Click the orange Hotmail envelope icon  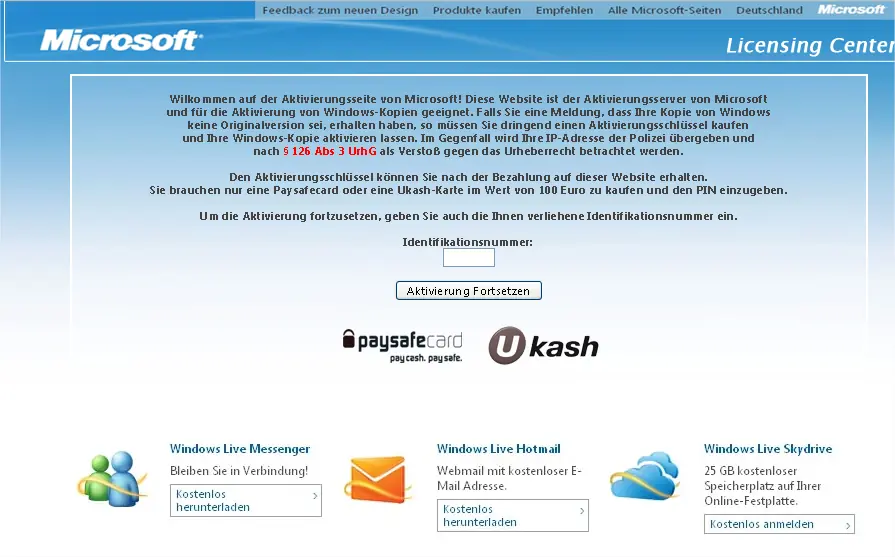coord(378,479)
